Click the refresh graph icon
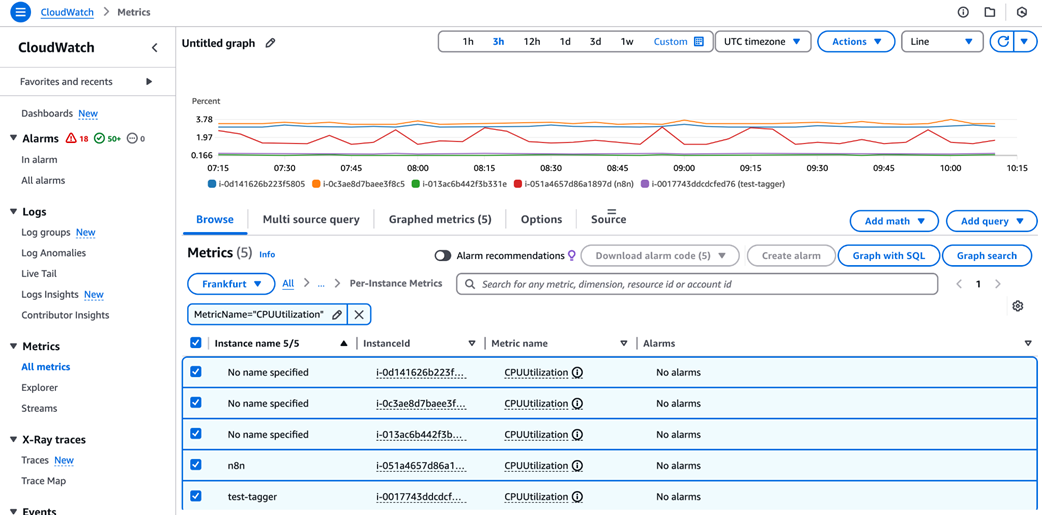This screenshot has width=1042, height=515. tap(1003, 42)
